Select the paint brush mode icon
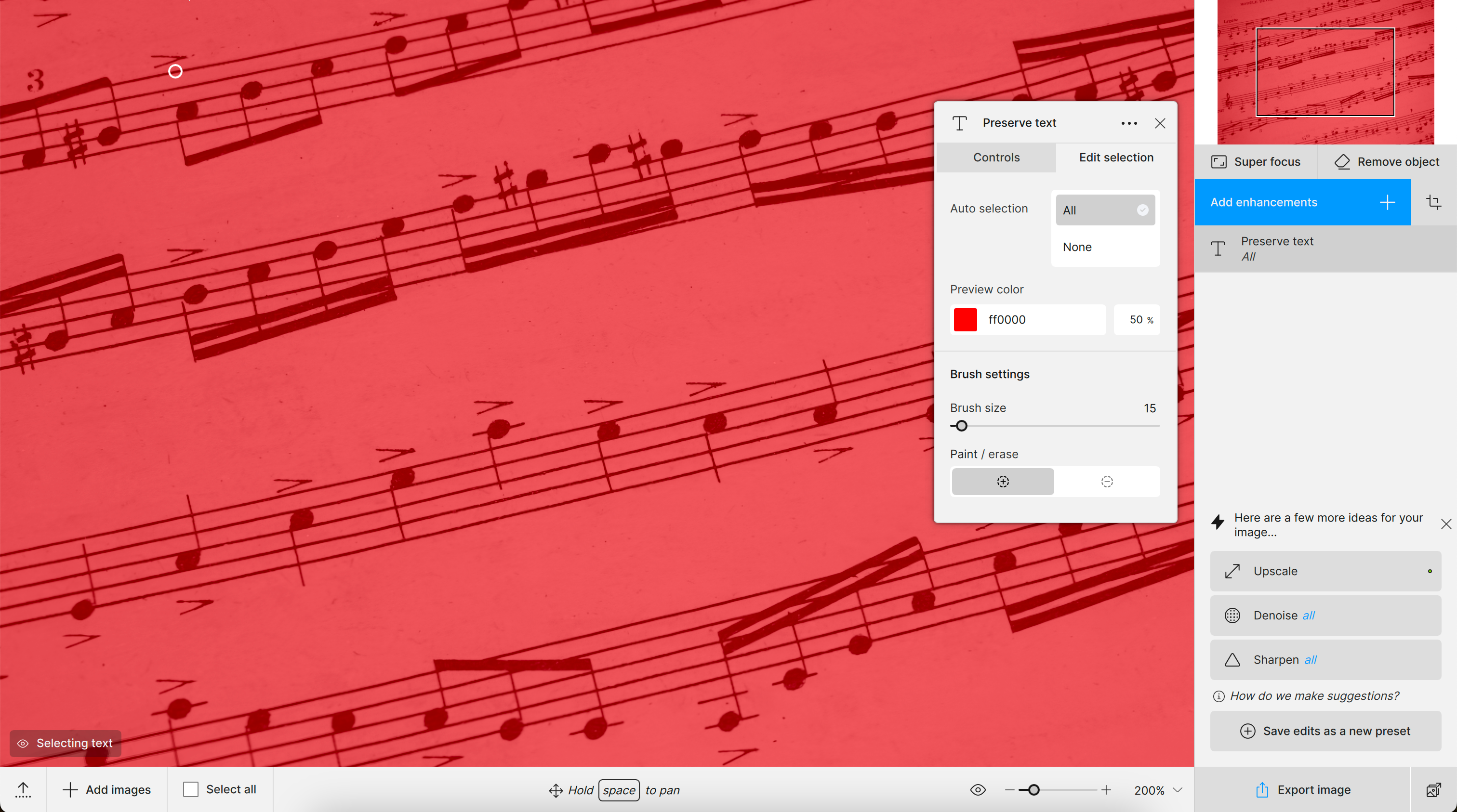Screen dimensions: 1457x812 tap(1002, 481)
